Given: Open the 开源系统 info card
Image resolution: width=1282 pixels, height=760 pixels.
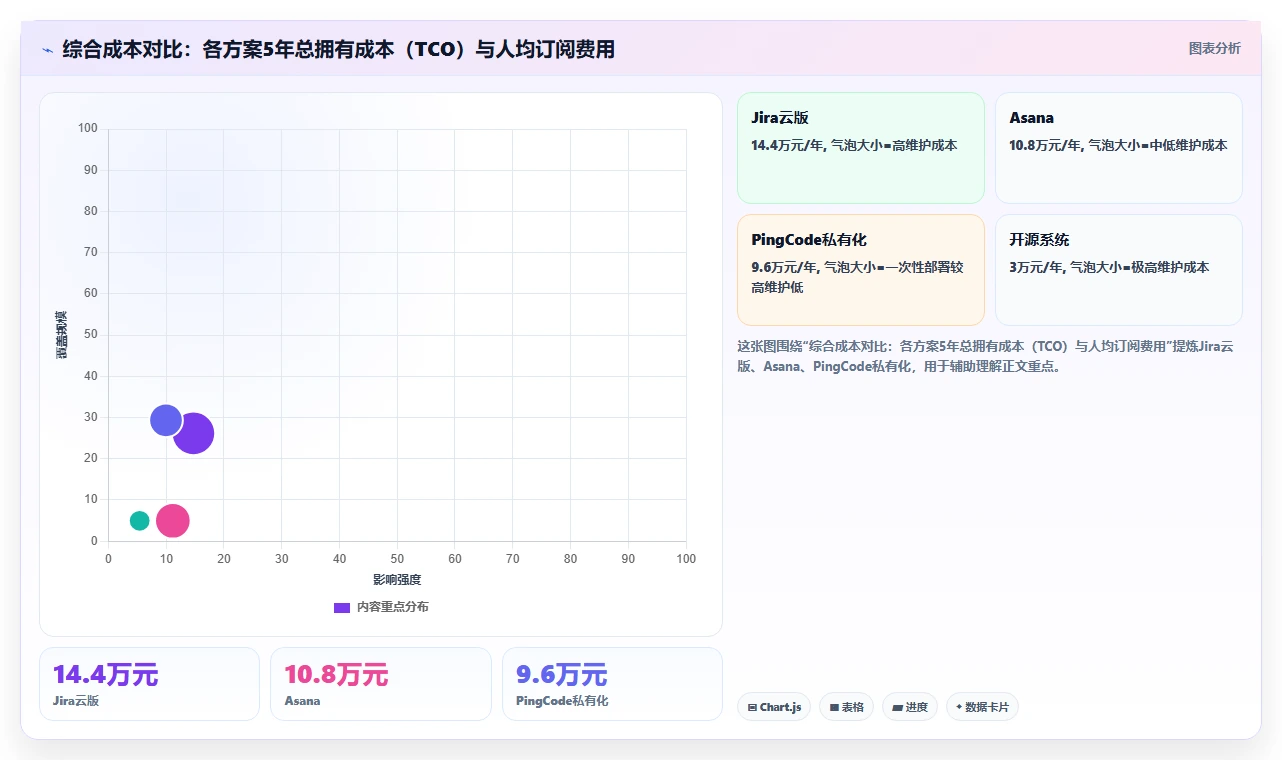Looking at the screenshot, I should (x=1119, y=270).
